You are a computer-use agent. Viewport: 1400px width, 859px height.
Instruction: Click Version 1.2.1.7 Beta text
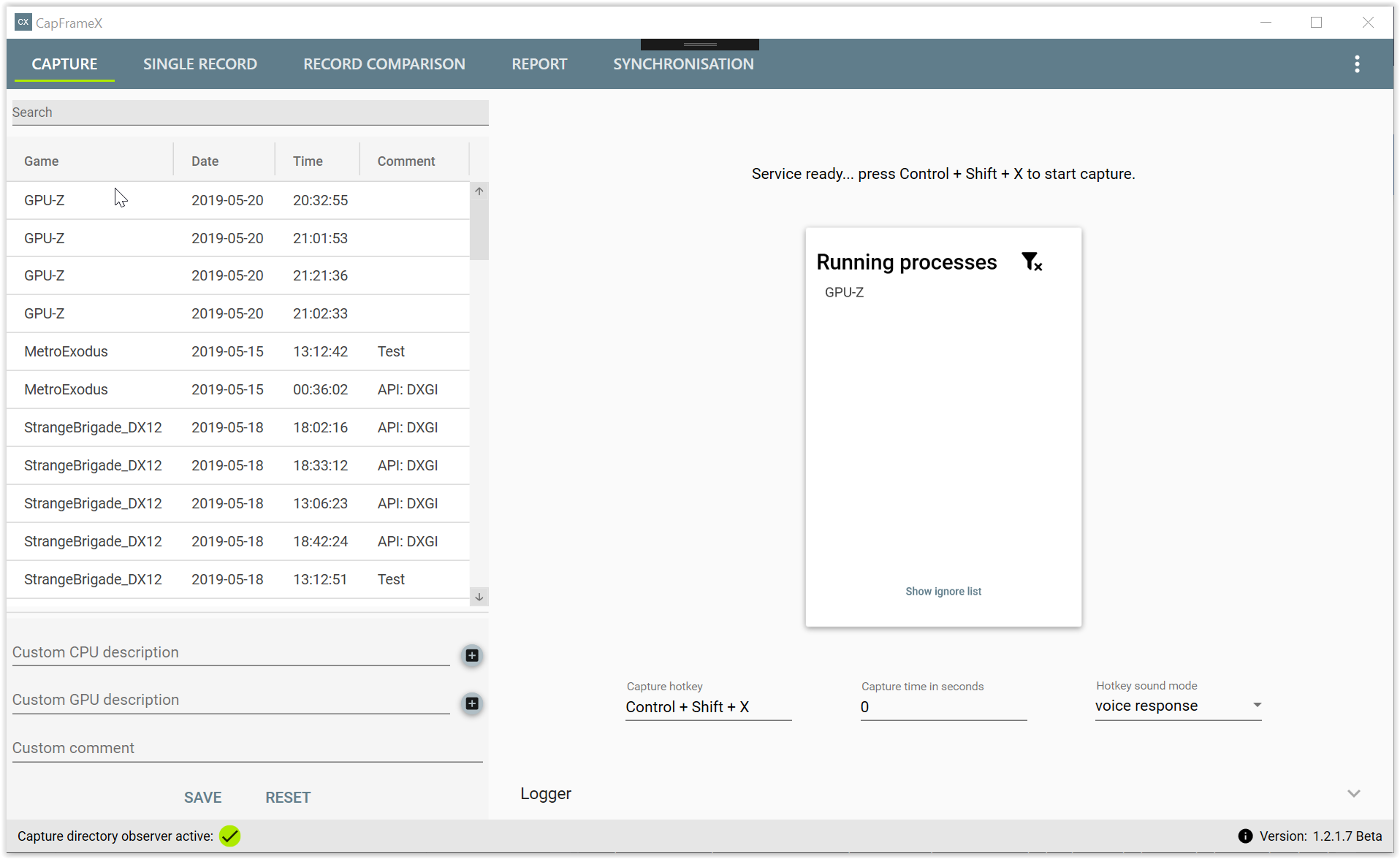coord(1320,836)
